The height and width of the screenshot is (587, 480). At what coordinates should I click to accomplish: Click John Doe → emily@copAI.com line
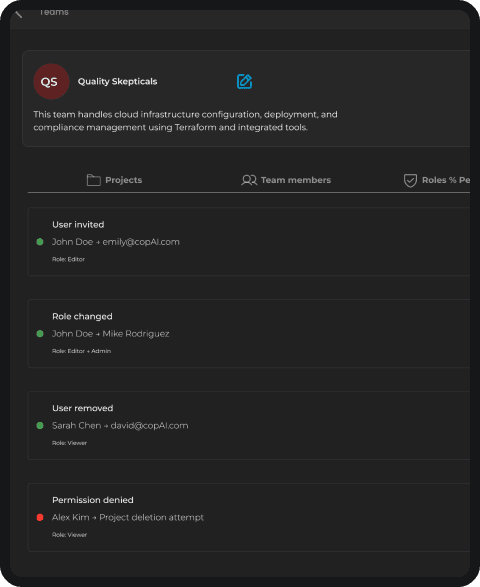click(116, 242)
